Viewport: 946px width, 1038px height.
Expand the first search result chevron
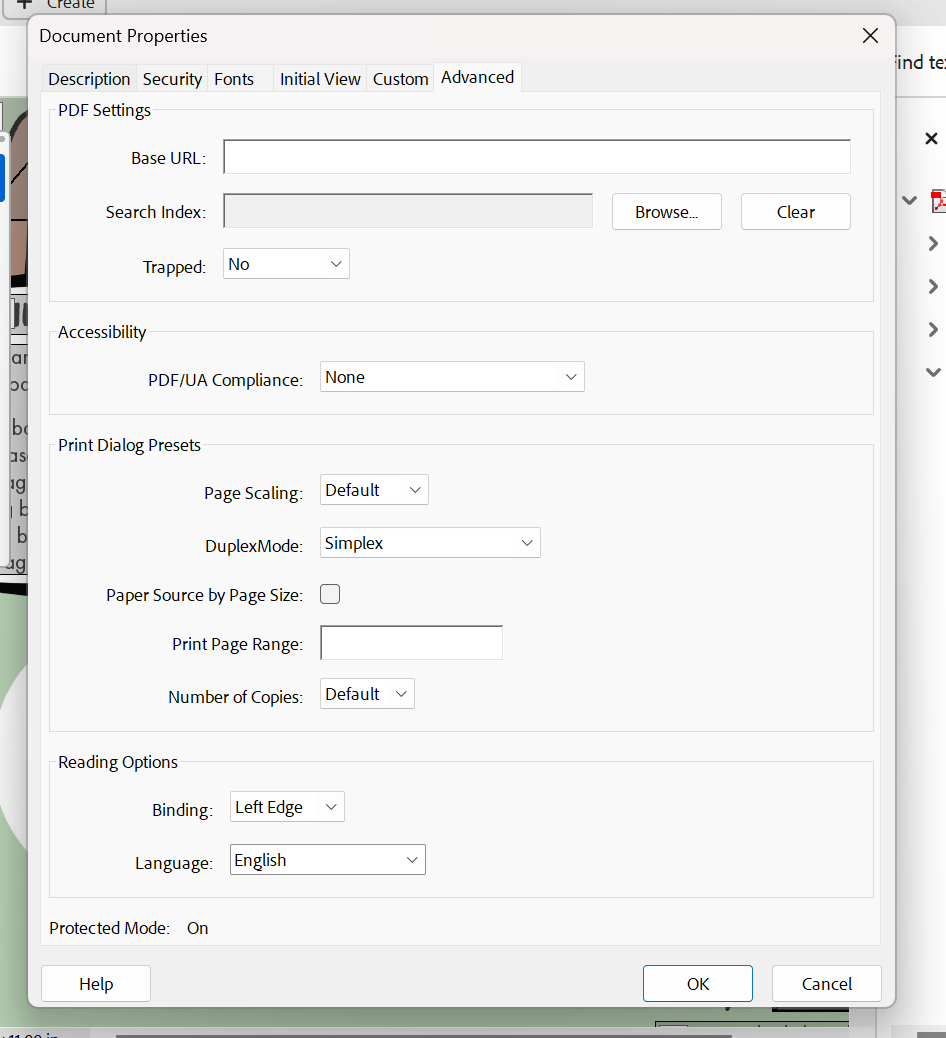[933, 243]
